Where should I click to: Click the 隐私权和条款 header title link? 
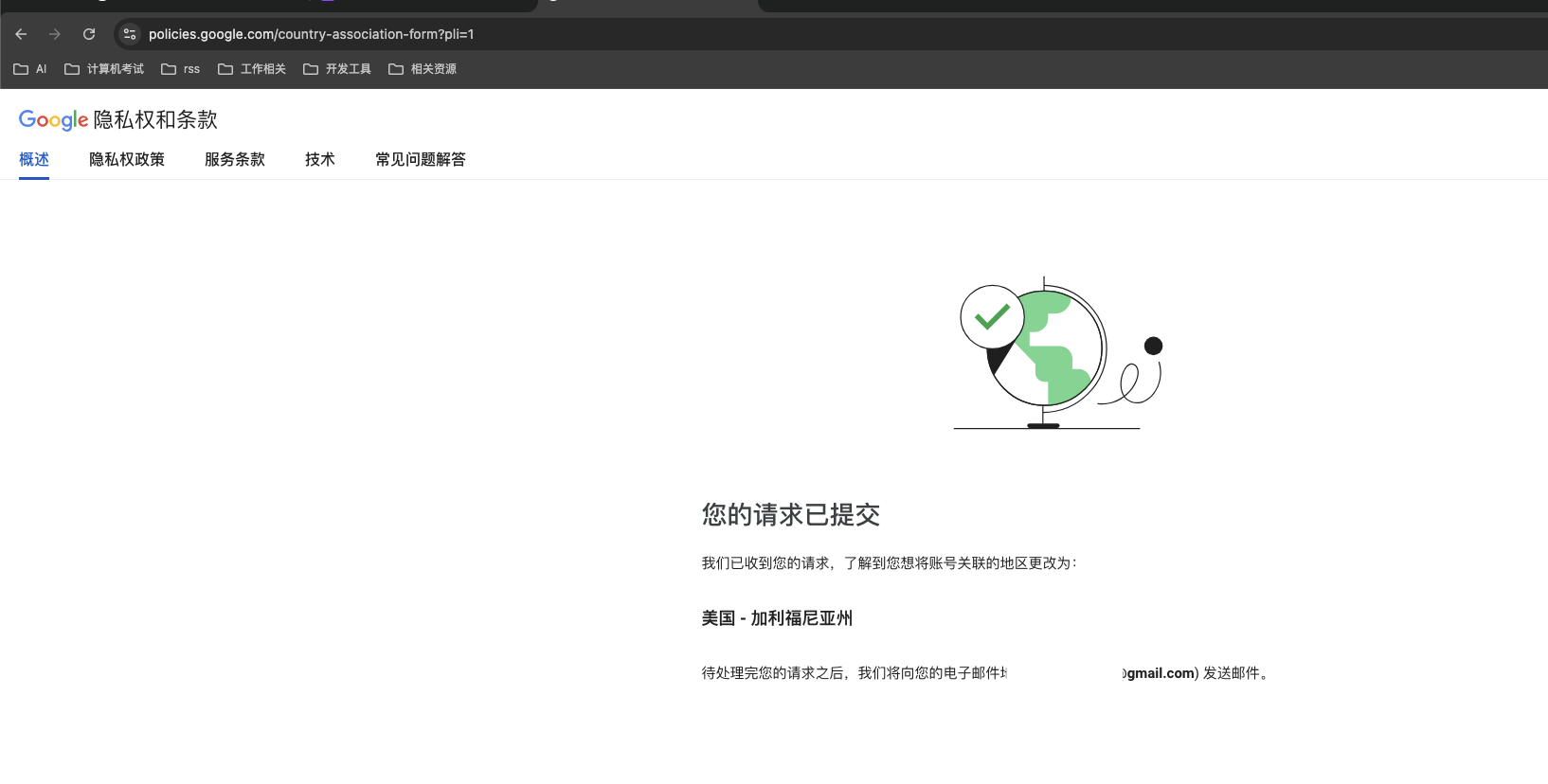155,120
